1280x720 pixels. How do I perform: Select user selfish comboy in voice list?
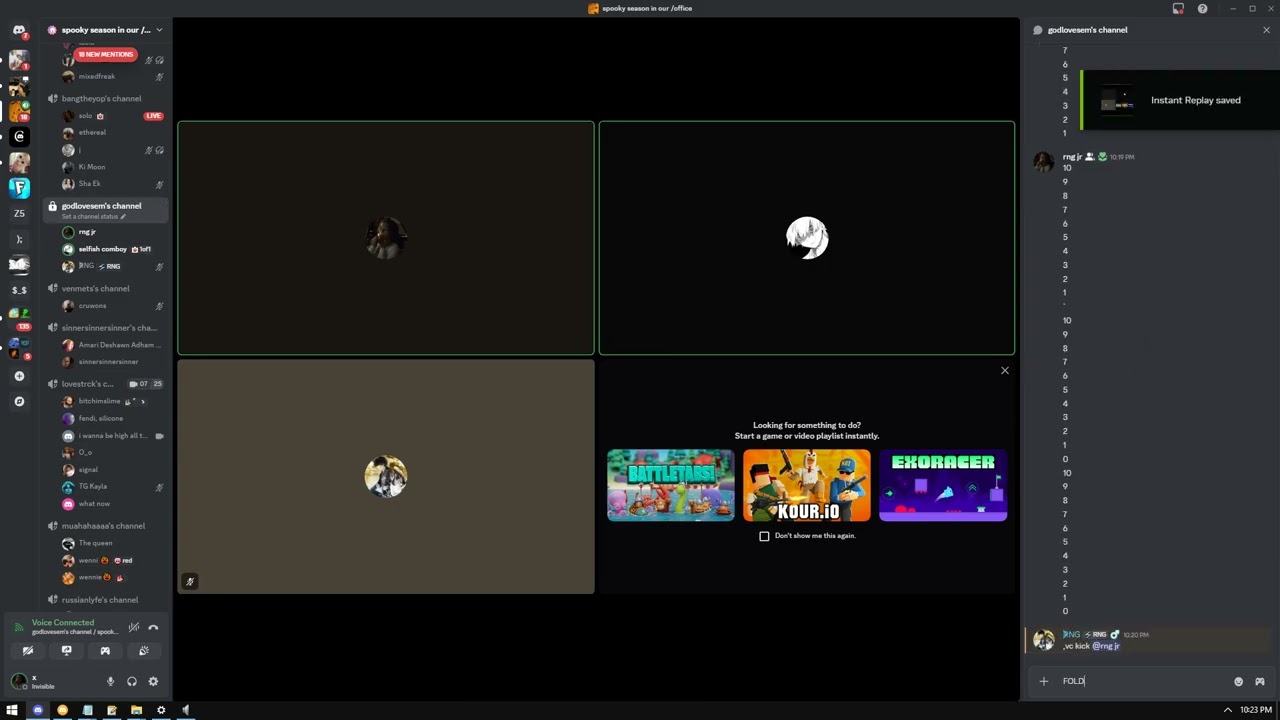click(x=102, y=249)
